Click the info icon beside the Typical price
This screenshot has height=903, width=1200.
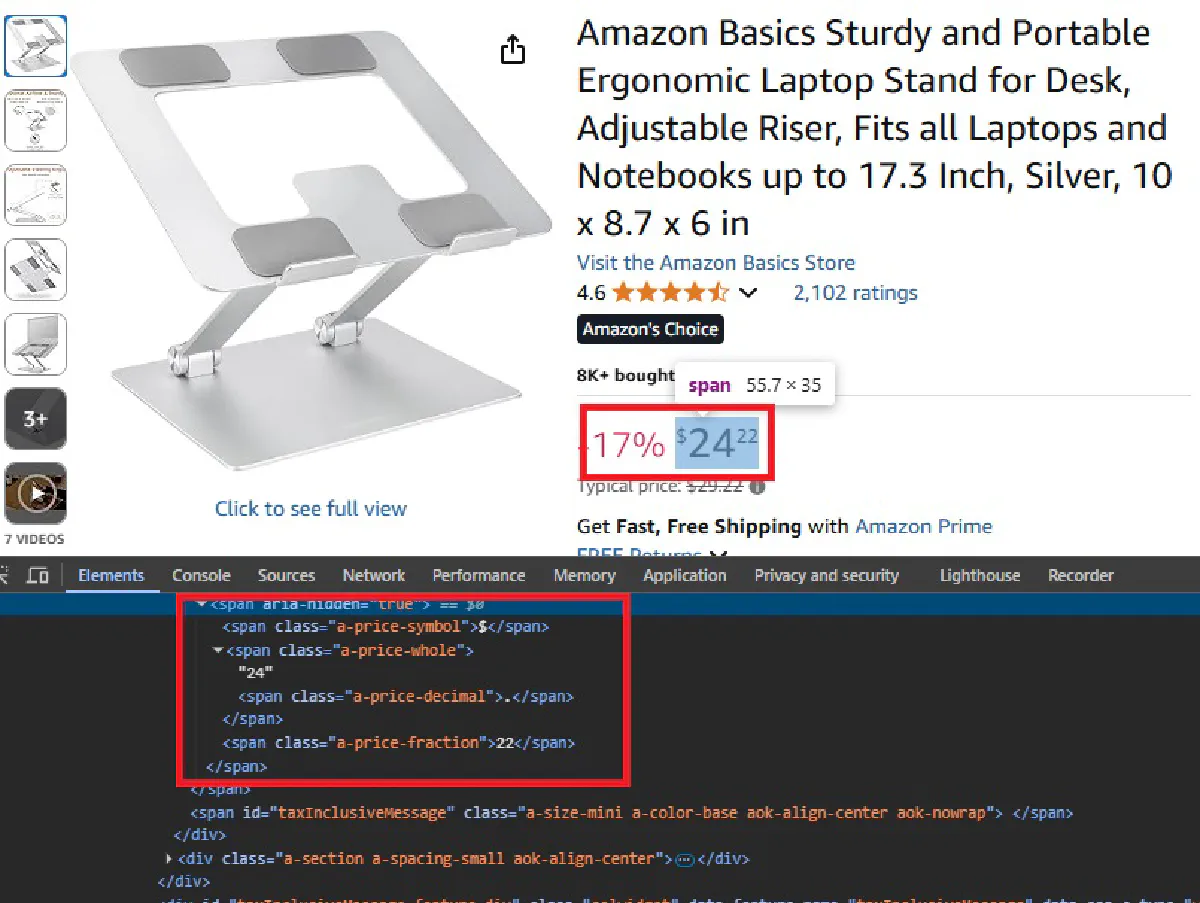tap(756, 486)
